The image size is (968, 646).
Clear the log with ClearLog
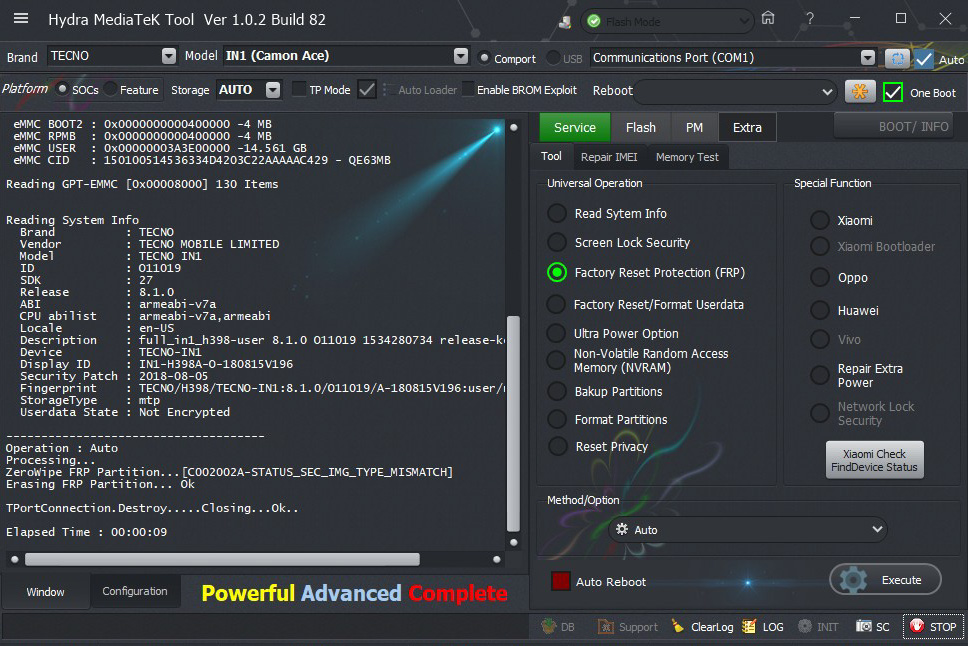(702, 627)
